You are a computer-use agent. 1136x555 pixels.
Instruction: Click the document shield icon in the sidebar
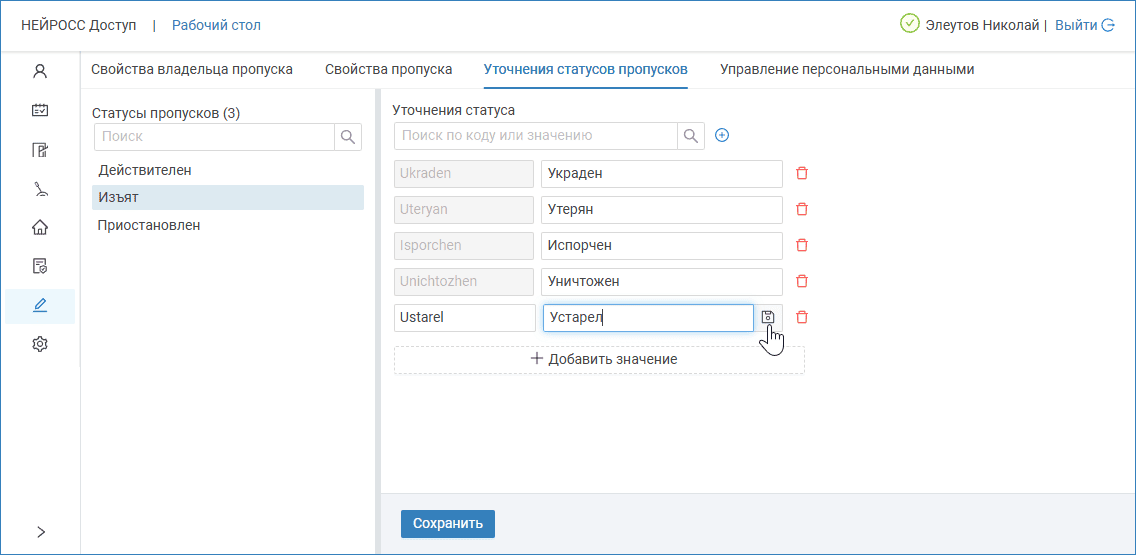[x=40, y=266]
